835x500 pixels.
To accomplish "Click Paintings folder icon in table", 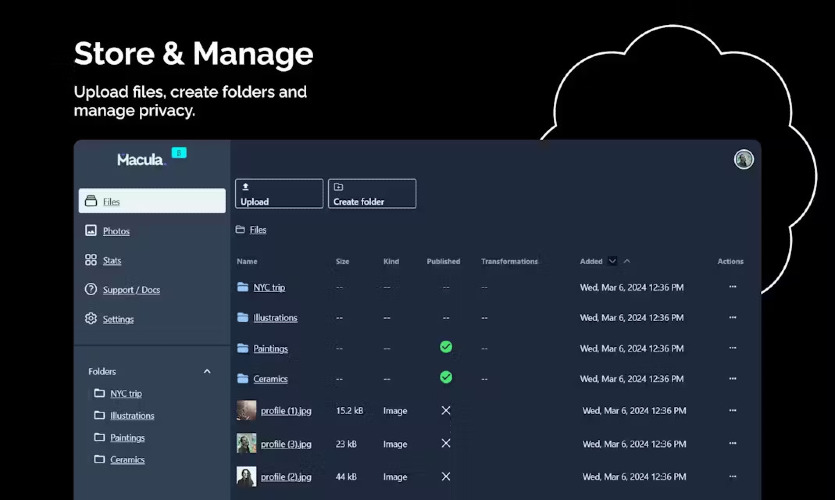I will point(243,348).
